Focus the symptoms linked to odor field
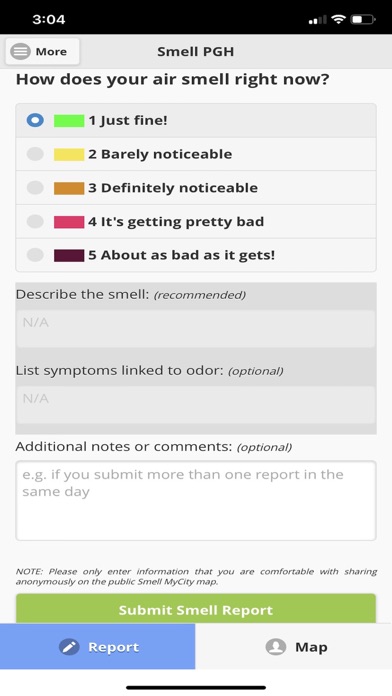This screenshot has height=696, width=392. (196, 405)
